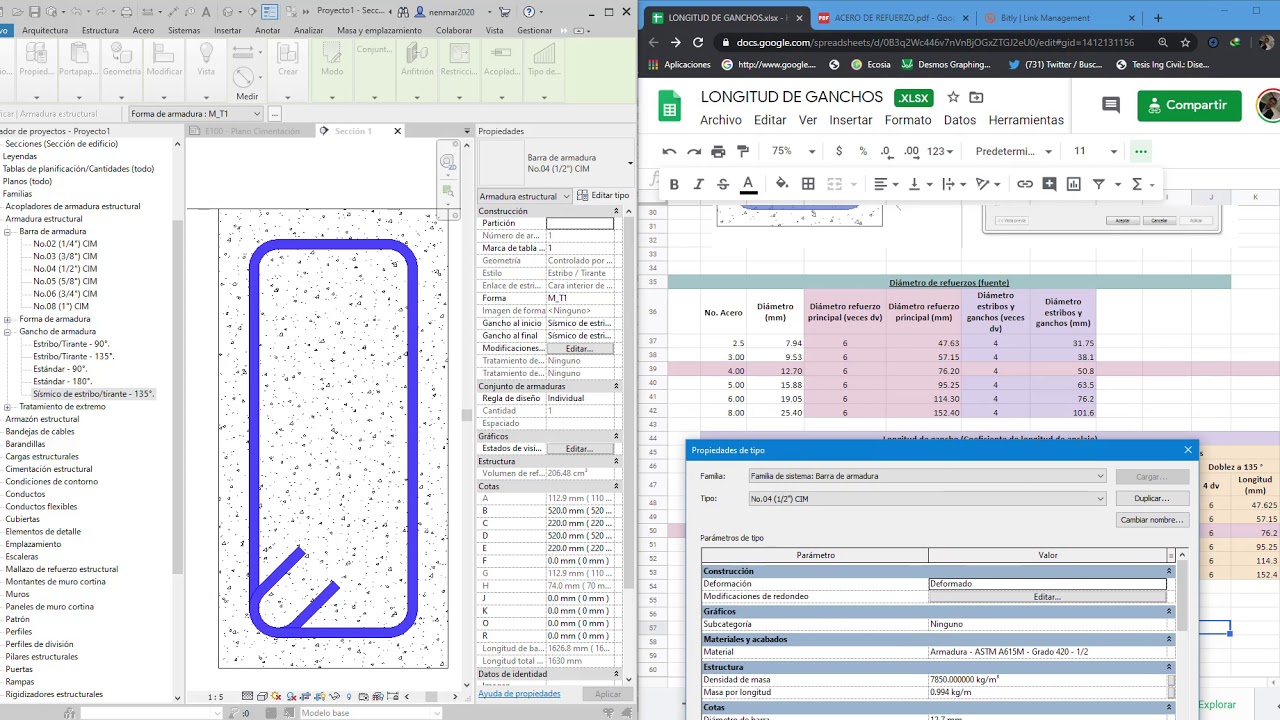Collapse the Gráficos section in type parameters
Image resolution: width=1280 pixels, height=720 pixels.
1169,611
